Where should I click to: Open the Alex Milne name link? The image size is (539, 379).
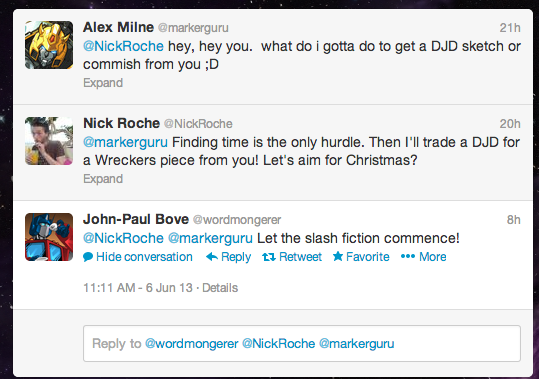coord(118,27)
